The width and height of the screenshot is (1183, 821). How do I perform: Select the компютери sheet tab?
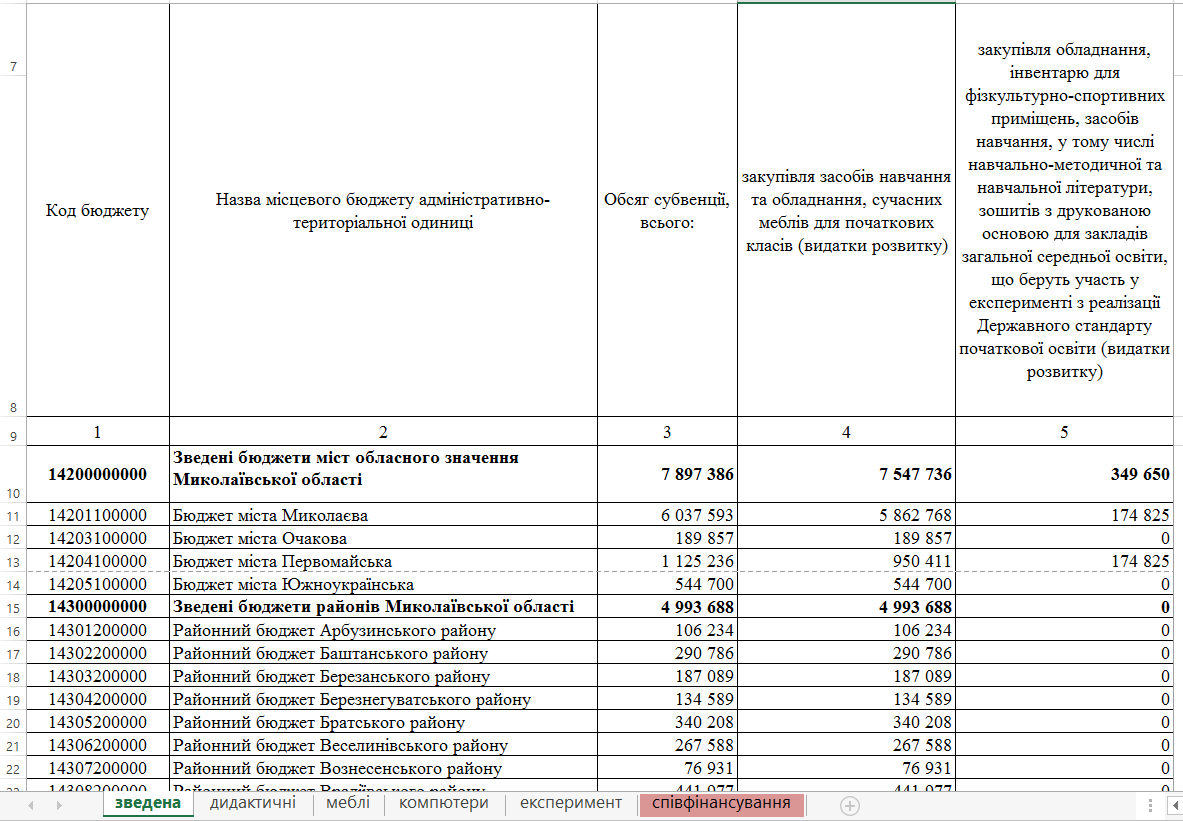pyautogui.click(x=444, y=803)
